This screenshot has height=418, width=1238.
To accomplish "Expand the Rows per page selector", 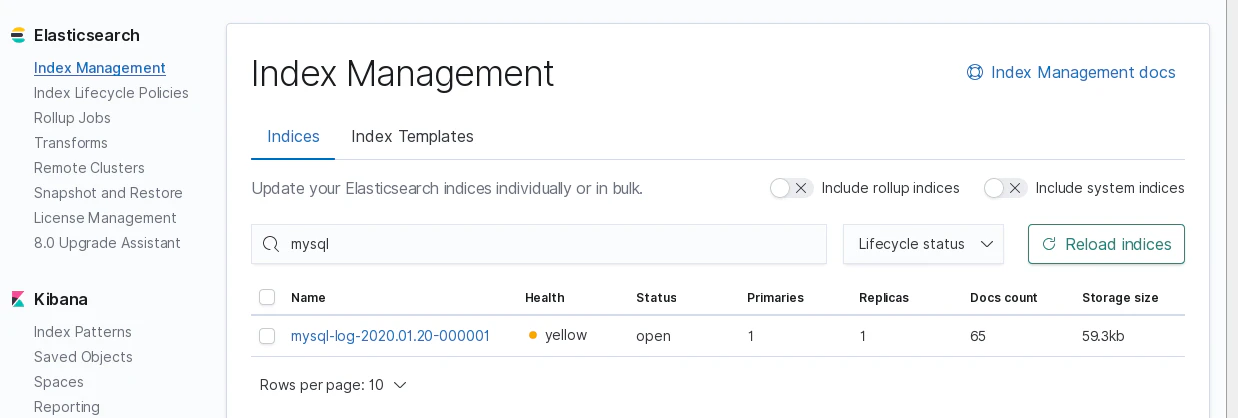I will [333, 385].
